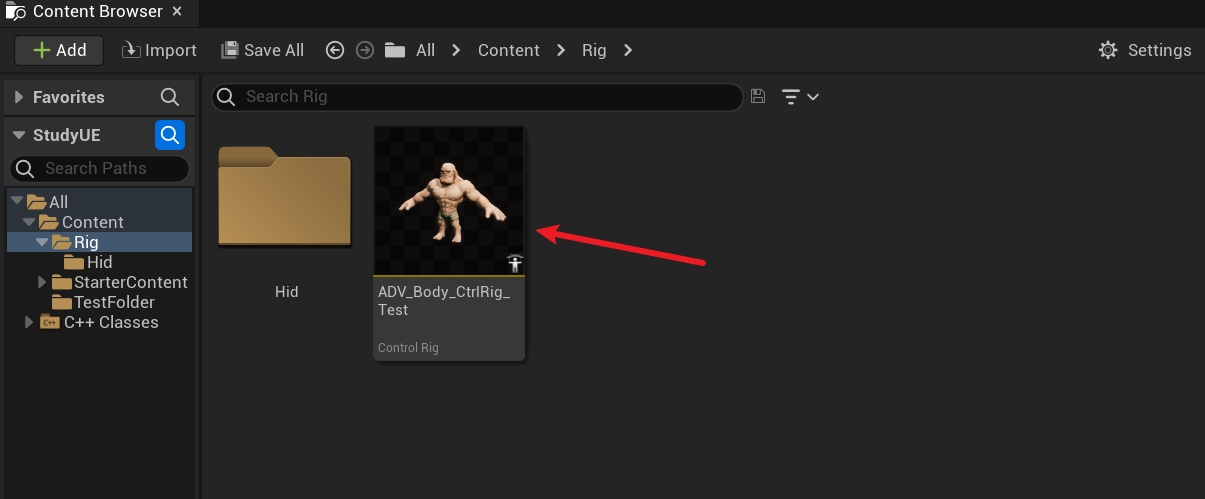Click the blue StudyUE search icon
The width and height of the screenshot is (1205, 499).
click(x=170, y=135)
